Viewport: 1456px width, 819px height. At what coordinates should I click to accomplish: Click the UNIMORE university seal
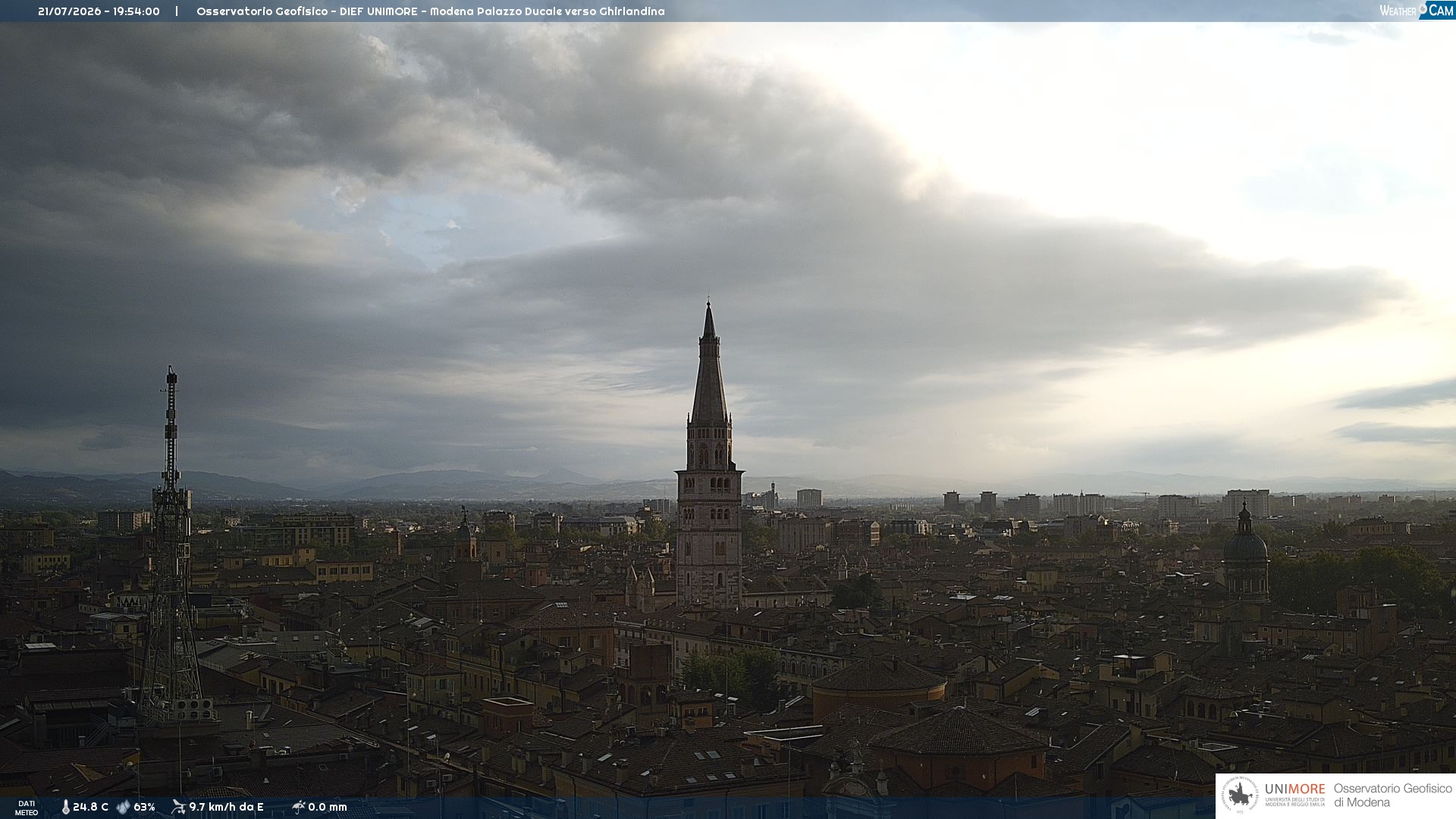[x=1240, y=795]
